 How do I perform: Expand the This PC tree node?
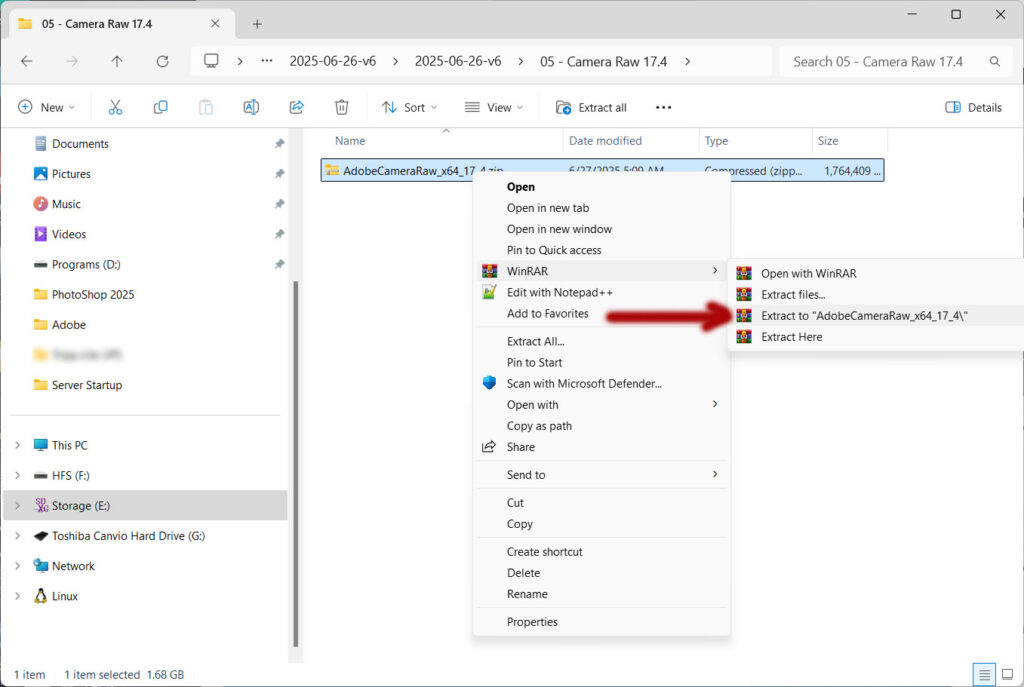[18, 445]
